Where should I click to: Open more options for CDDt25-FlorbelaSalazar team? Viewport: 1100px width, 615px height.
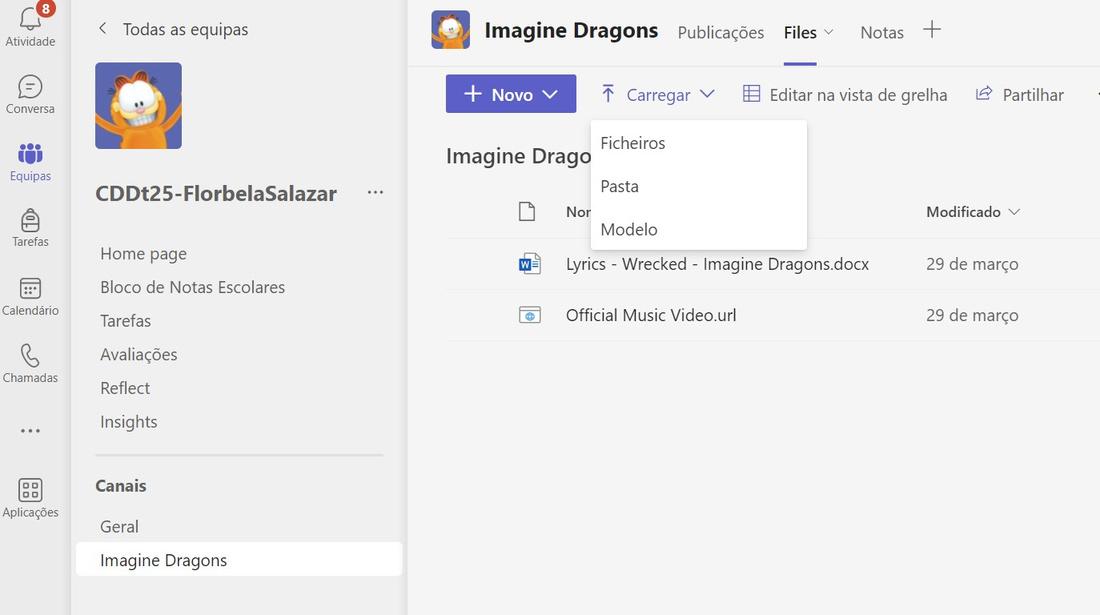click(x=375, y=192)
